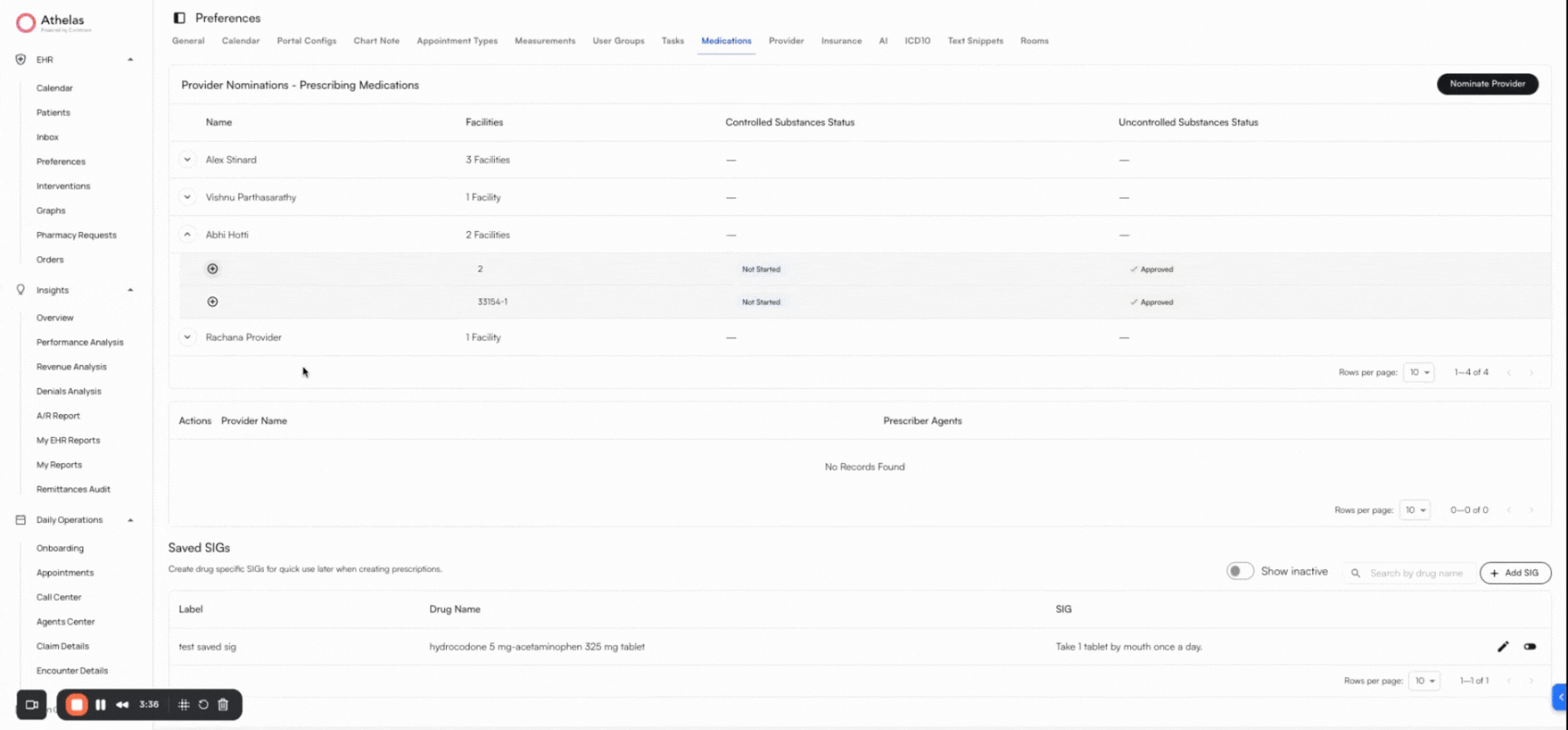Click the Nominate Provider button
1568x730 pixels.
1487,84
